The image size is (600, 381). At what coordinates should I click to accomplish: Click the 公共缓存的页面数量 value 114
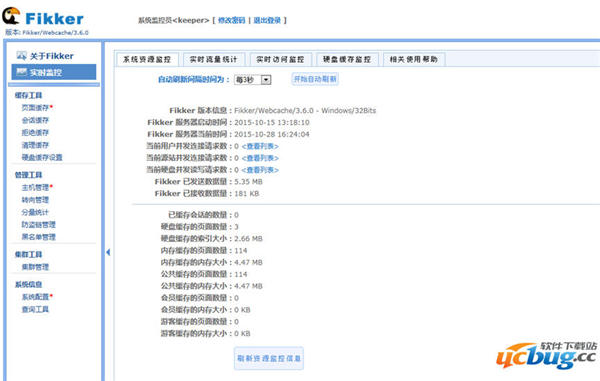[241, 274]
